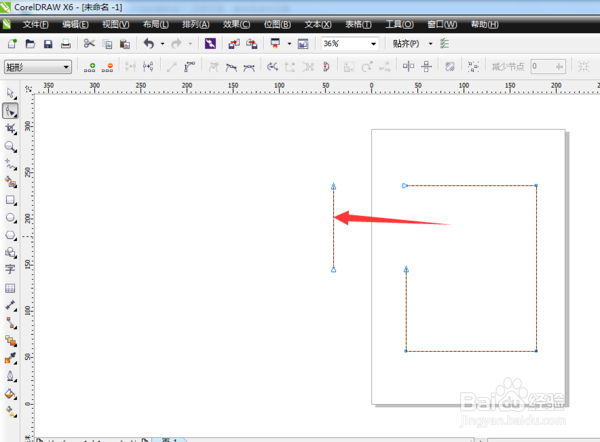Open the 帮助(H) menu

(x=484, y=25)
